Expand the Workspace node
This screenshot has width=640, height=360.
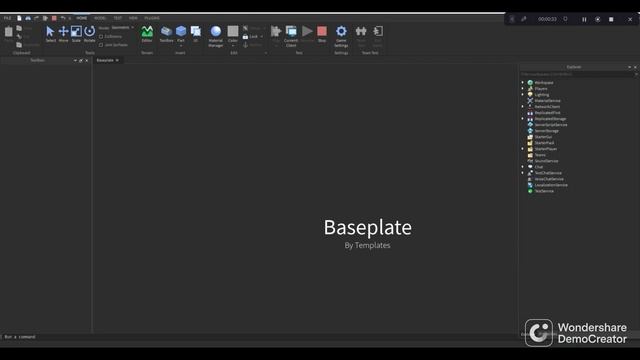coord(522,82)
